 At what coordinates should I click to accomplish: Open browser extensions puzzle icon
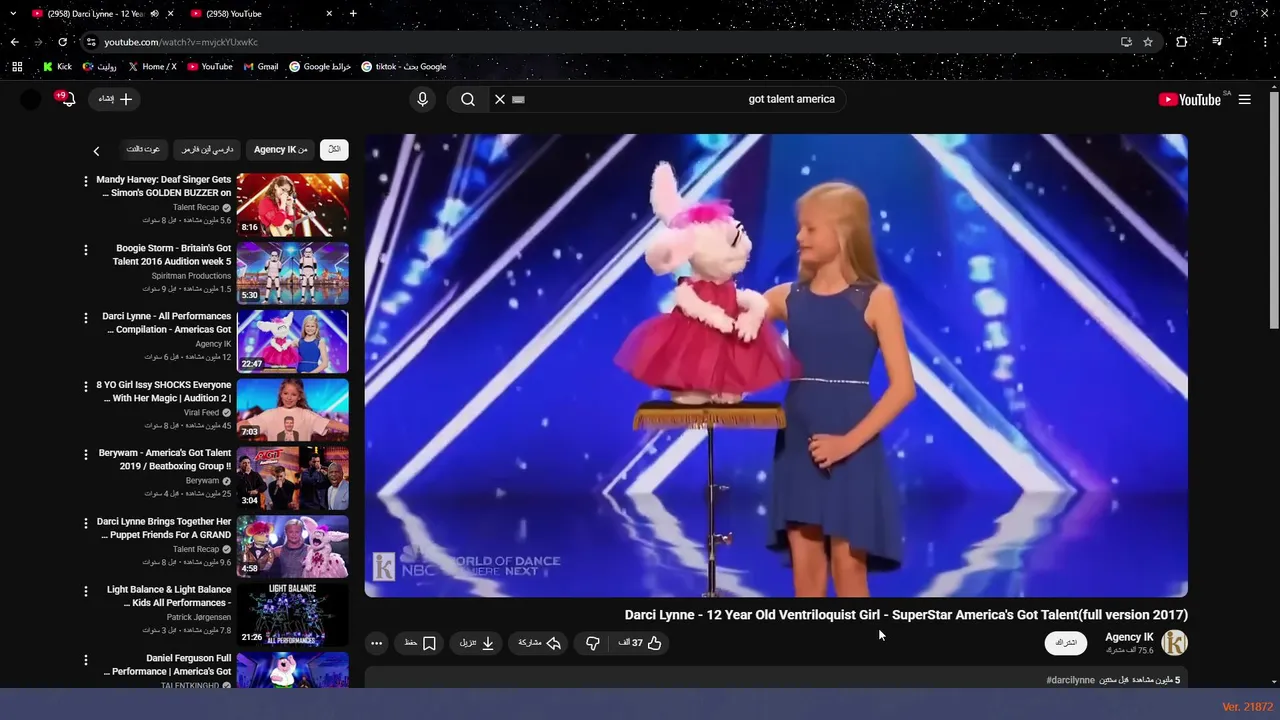(x=1182, y=42)
